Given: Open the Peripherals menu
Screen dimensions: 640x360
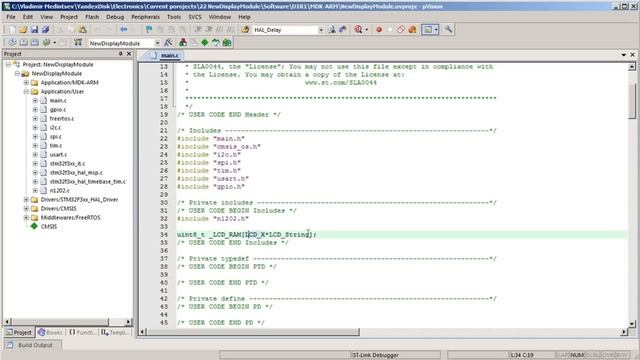Looking at the screenshot, I should pos(145,17).
